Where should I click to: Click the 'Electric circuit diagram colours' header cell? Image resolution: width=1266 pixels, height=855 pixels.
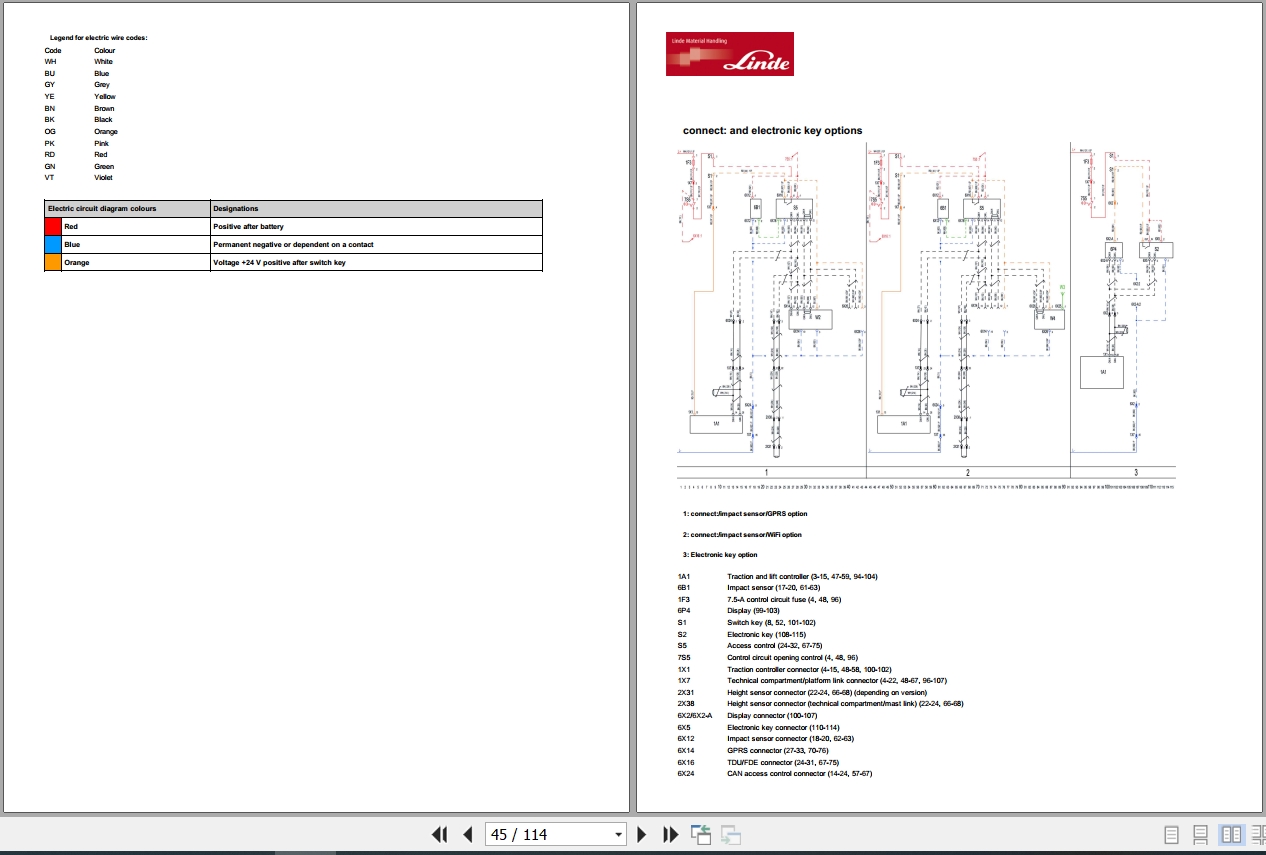click(x=128, y=209)
